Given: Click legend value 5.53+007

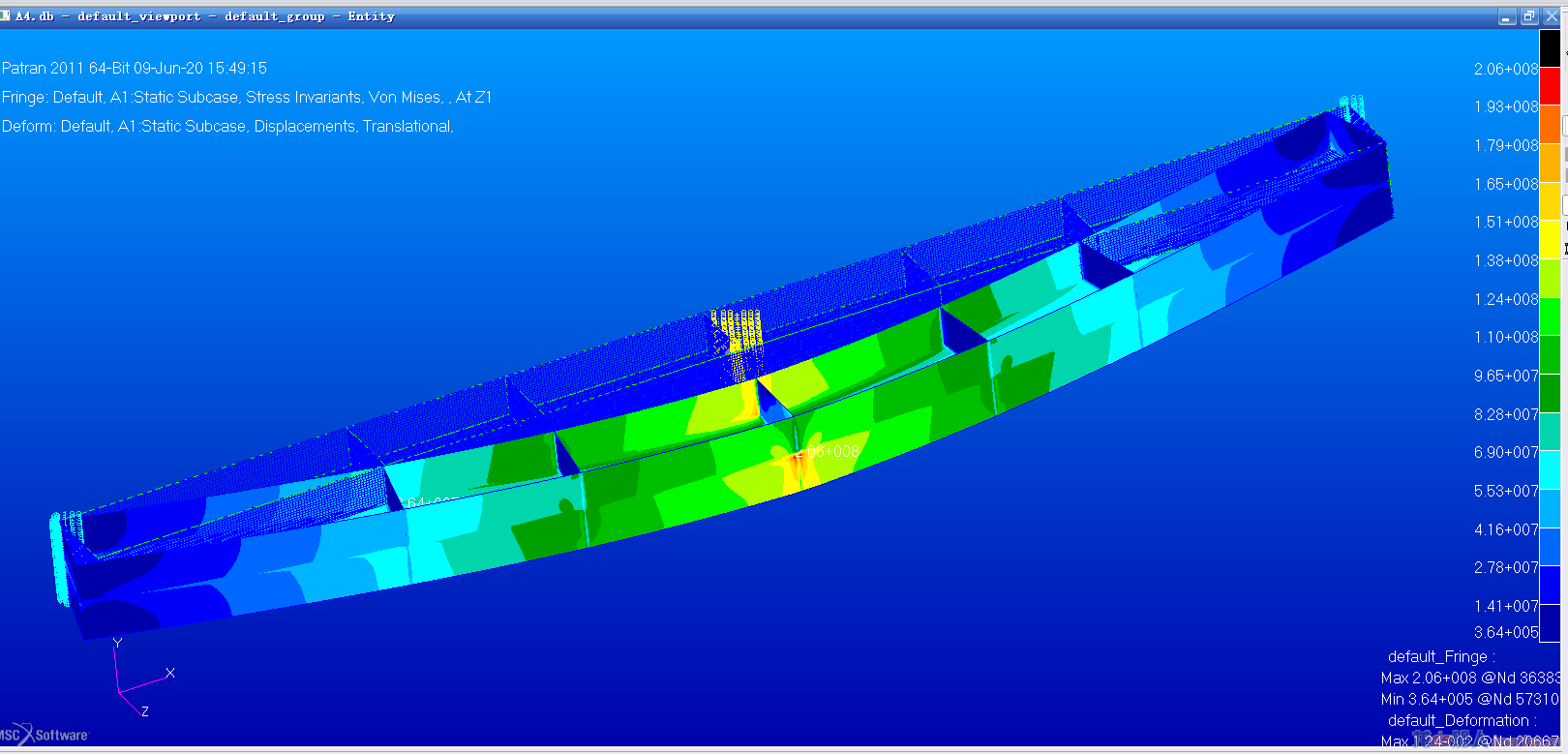Looking at the screenshot, I should pyautogui.click(x=1506, y=491).
